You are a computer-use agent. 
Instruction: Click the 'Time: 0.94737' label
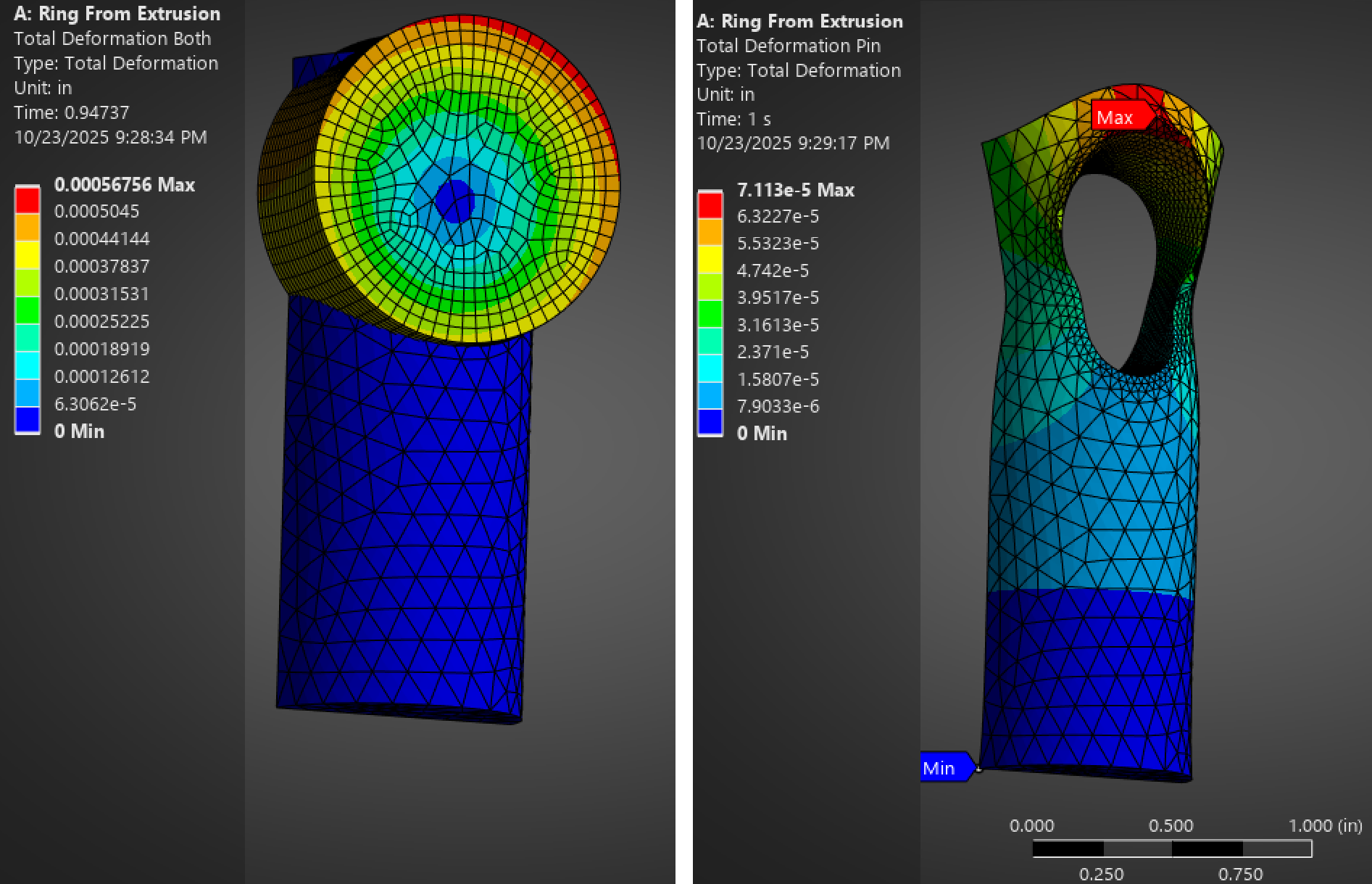(71, 112)
